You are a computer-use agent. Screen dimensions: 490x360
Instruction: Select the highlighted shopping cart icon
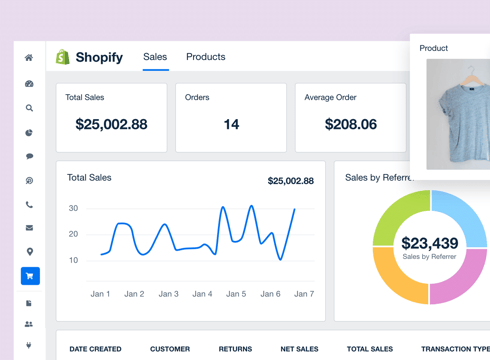(30, 276)
